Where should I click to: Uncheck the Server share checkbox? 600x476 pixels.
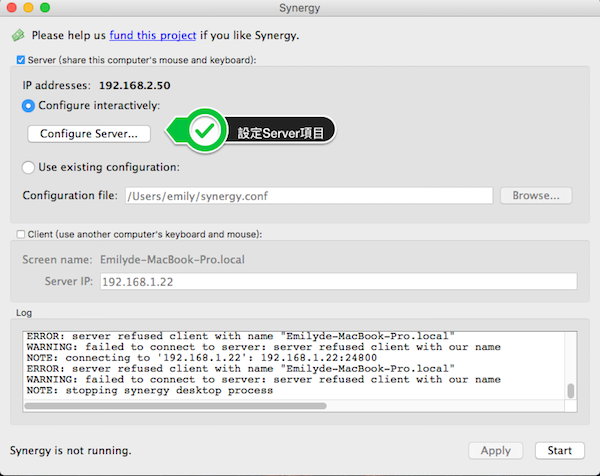coord(21,60)
